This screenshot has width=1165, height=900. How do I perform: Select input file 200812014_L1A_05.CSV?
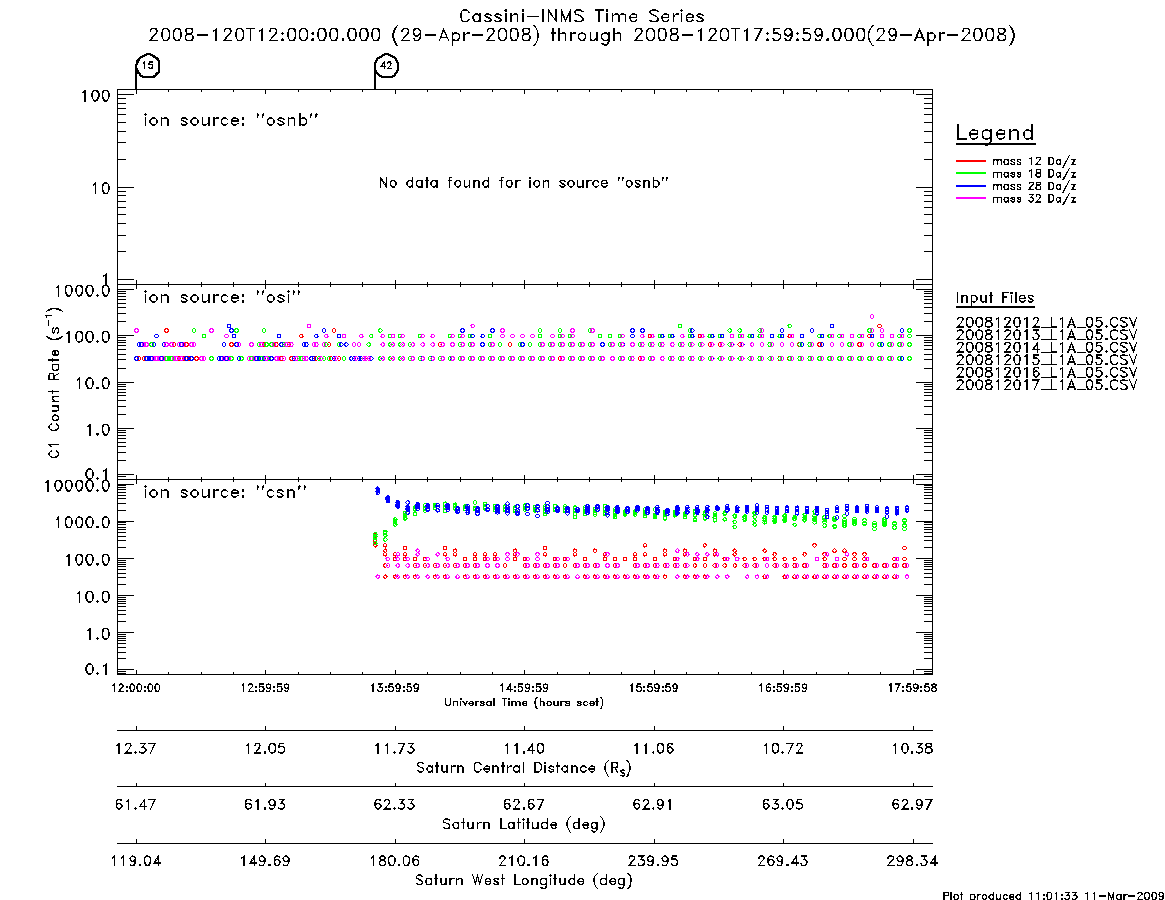[x=1046, y=348]
